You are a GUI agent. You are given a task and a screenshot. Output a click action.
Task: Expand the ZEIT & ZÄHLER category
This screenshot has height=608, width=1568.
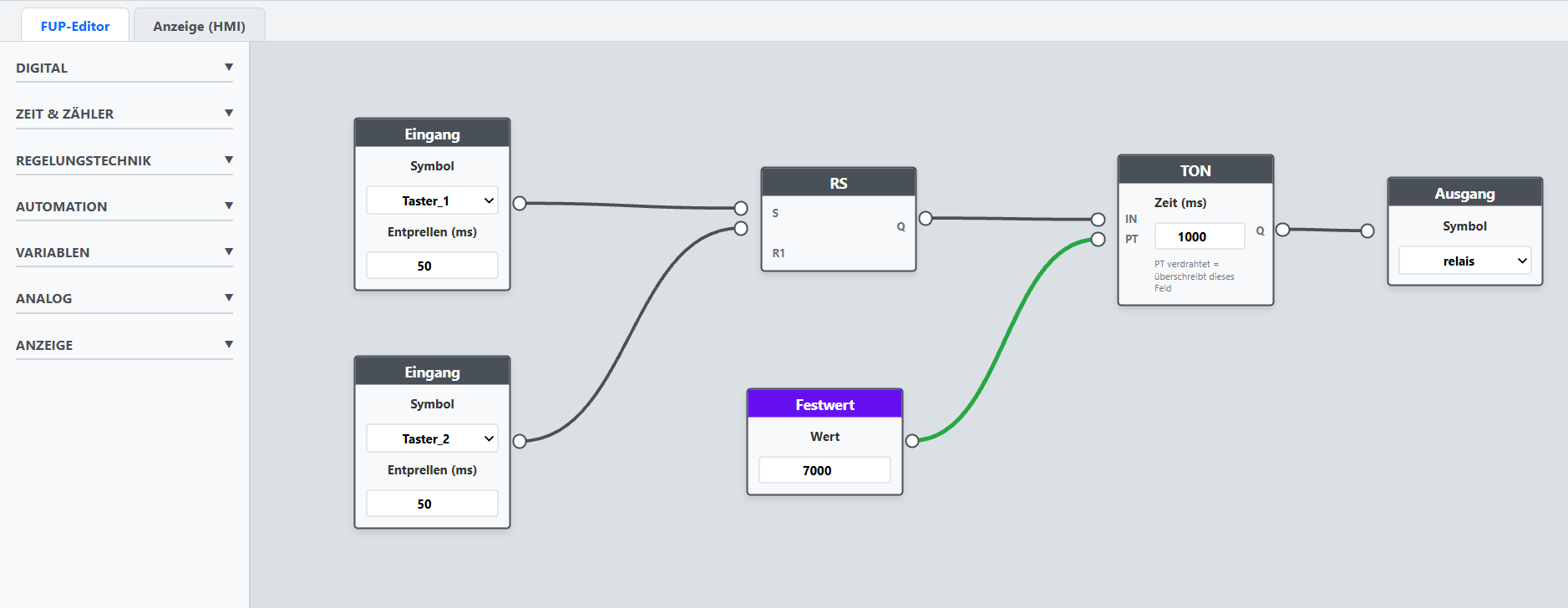(x=124, y=114)
